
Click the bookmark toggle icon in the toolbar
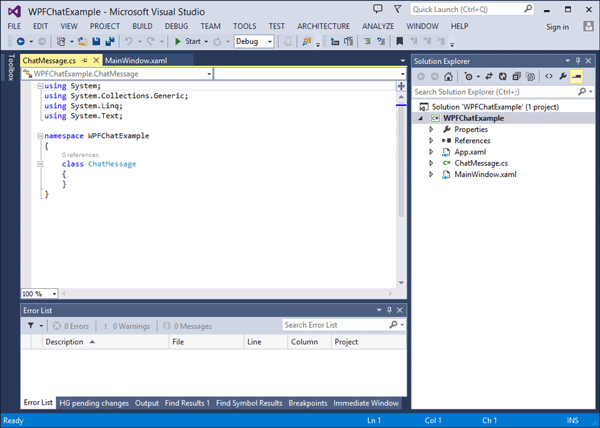[x=399, y=41]
